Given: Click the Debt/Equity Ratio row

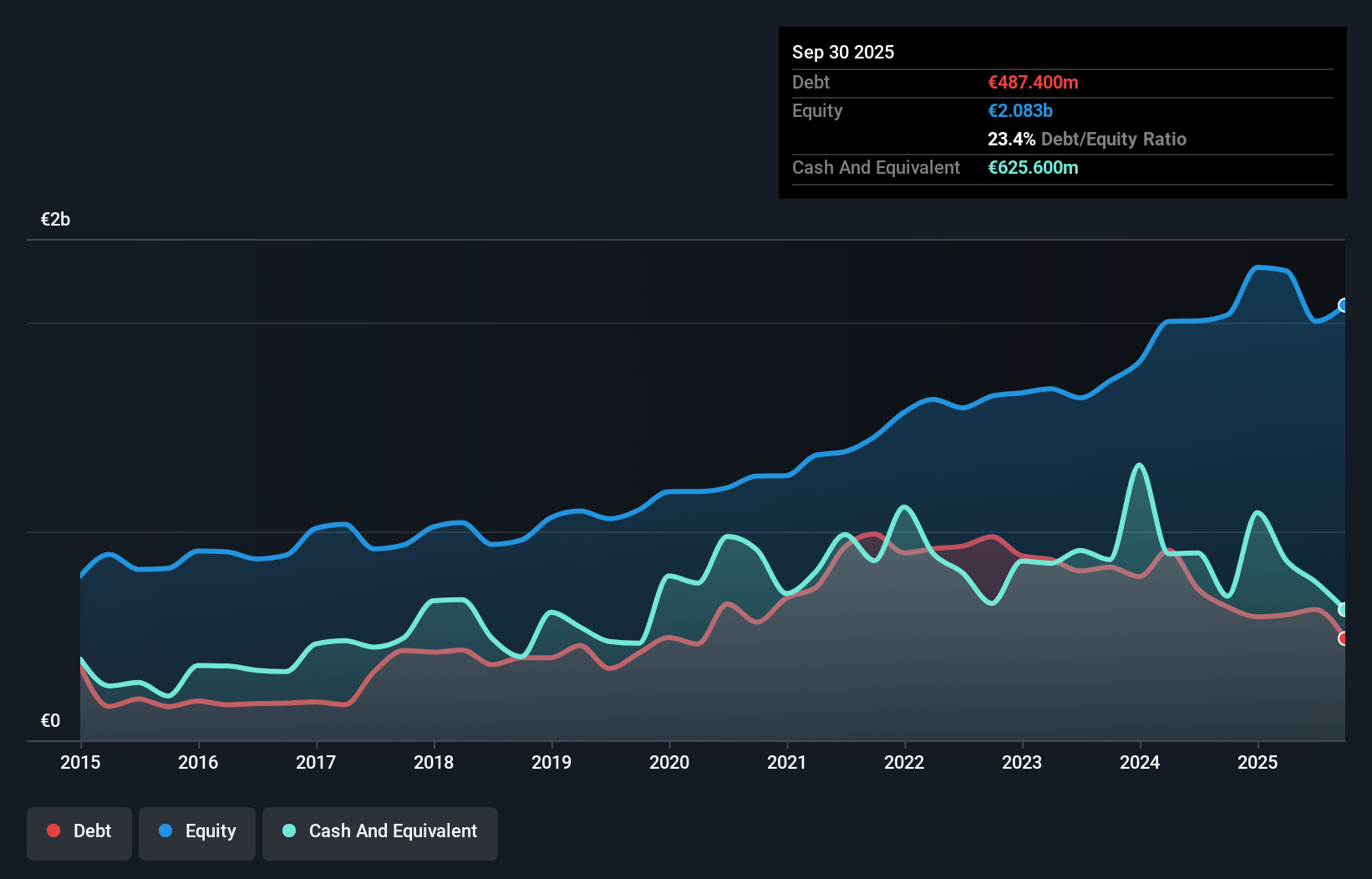Looking at the screenshot, I should 1087,139.
